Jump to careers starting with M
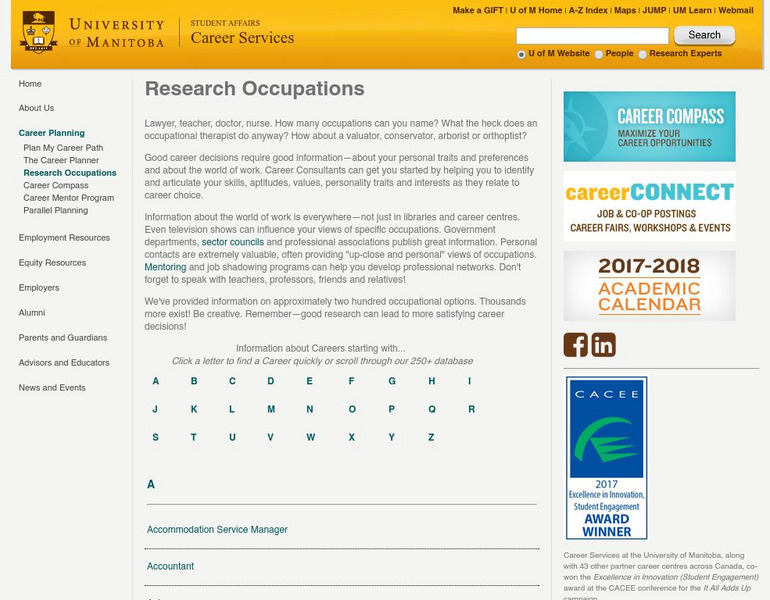Screen dimensions: 770x600 [271, 409]
